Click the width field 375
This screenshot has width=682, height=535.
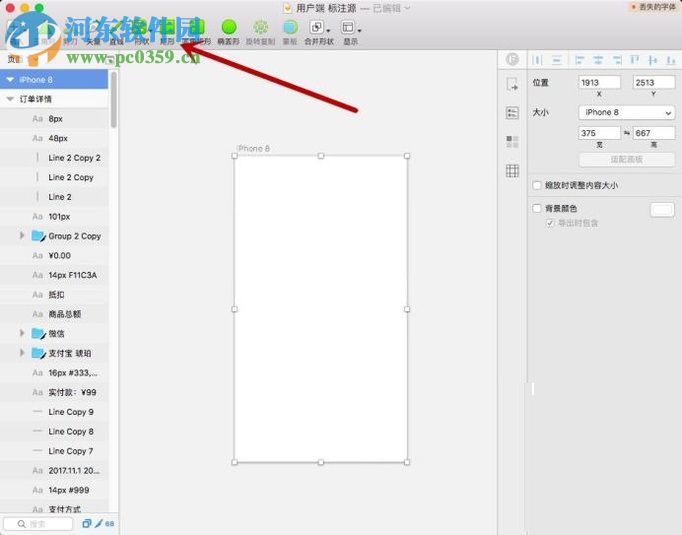click(599, 133)
